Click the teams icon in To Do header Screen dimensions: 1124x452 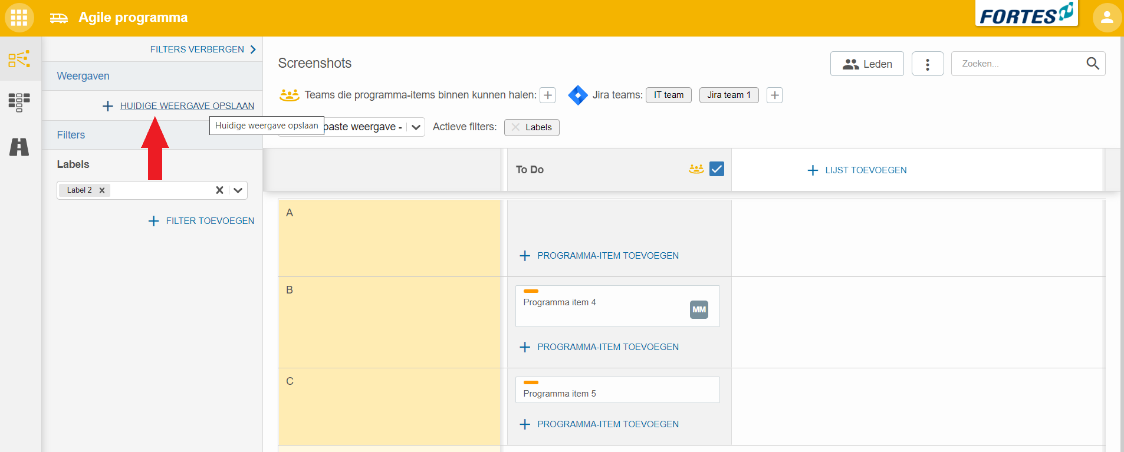(695, 169)
